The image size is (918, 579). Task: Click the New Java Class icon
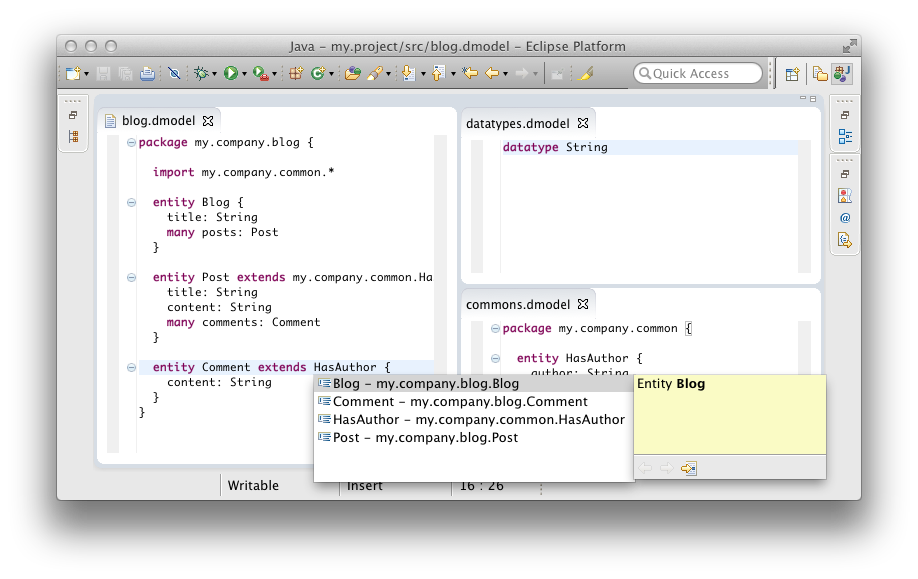pyautogui.click(x=317, y=73)
